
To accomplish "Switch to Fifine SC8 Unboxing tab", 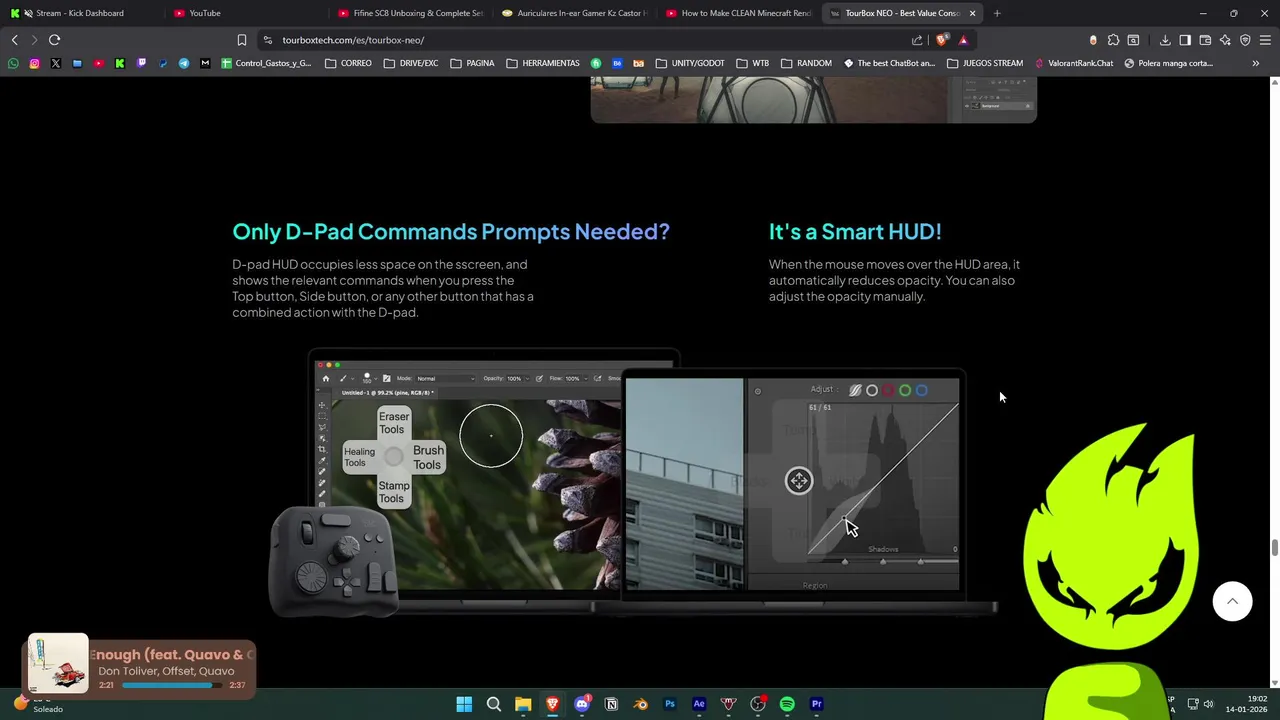I will coord(411,13).
